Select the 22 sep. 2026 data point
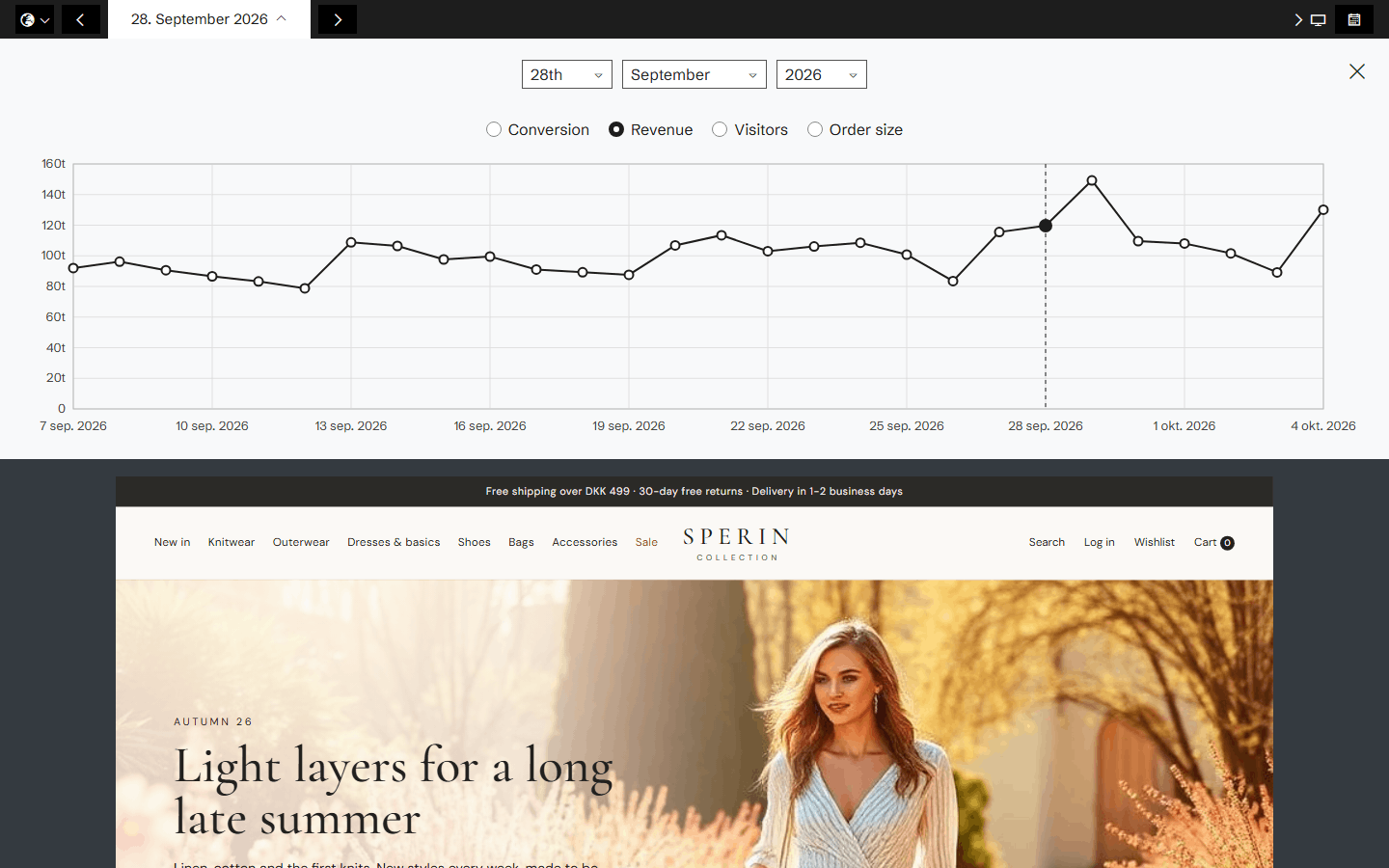The height and width of the screenshot is (868, 1389). [x=768, y=251]
